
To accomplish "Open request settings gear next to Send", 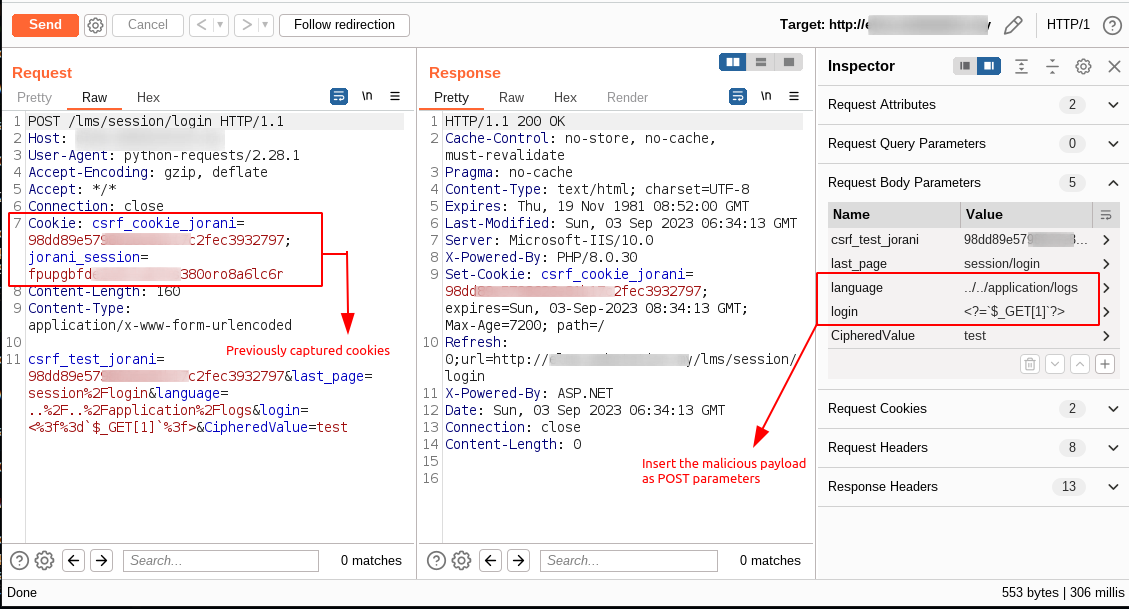I will point(95,25).
